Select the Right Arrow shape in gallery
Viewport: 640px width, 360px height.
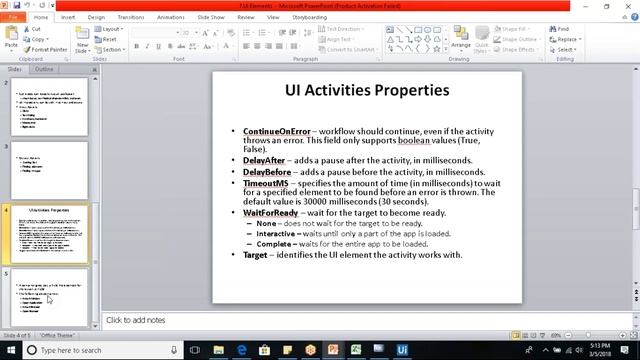click(418, 40)
